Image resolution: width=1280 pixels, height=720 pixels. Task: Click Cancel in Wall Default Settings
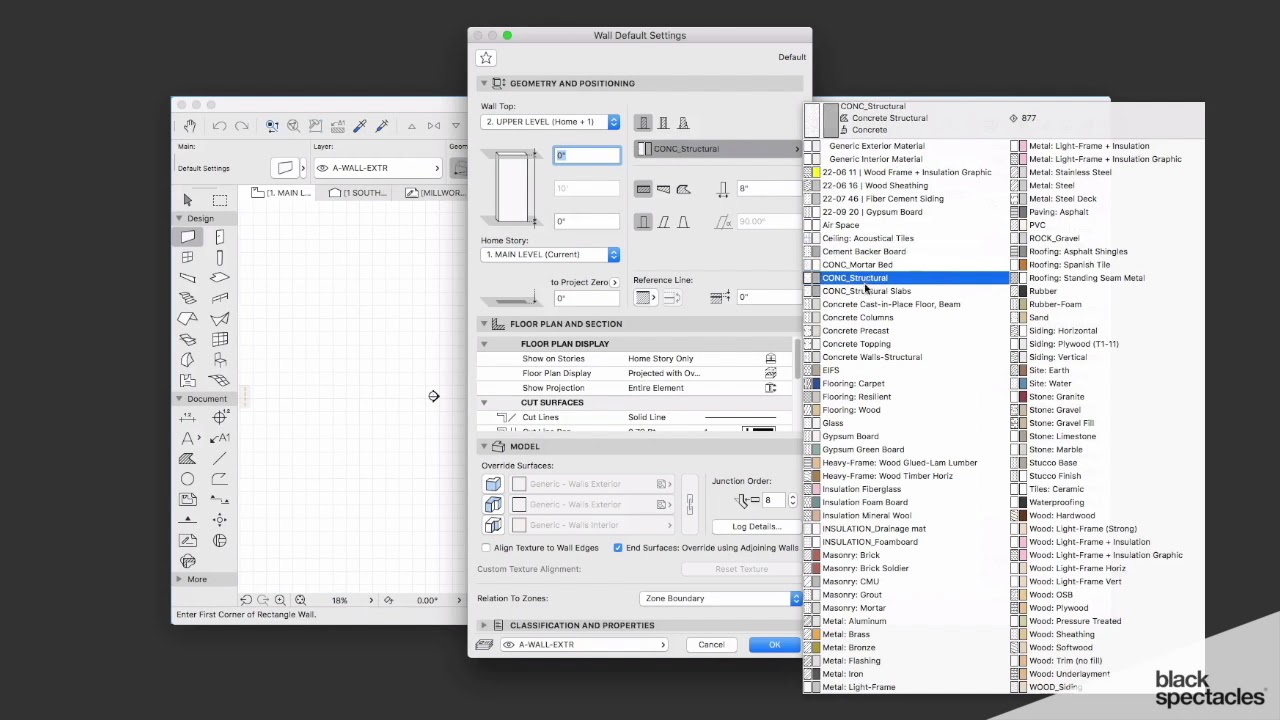tap(711, 645)
